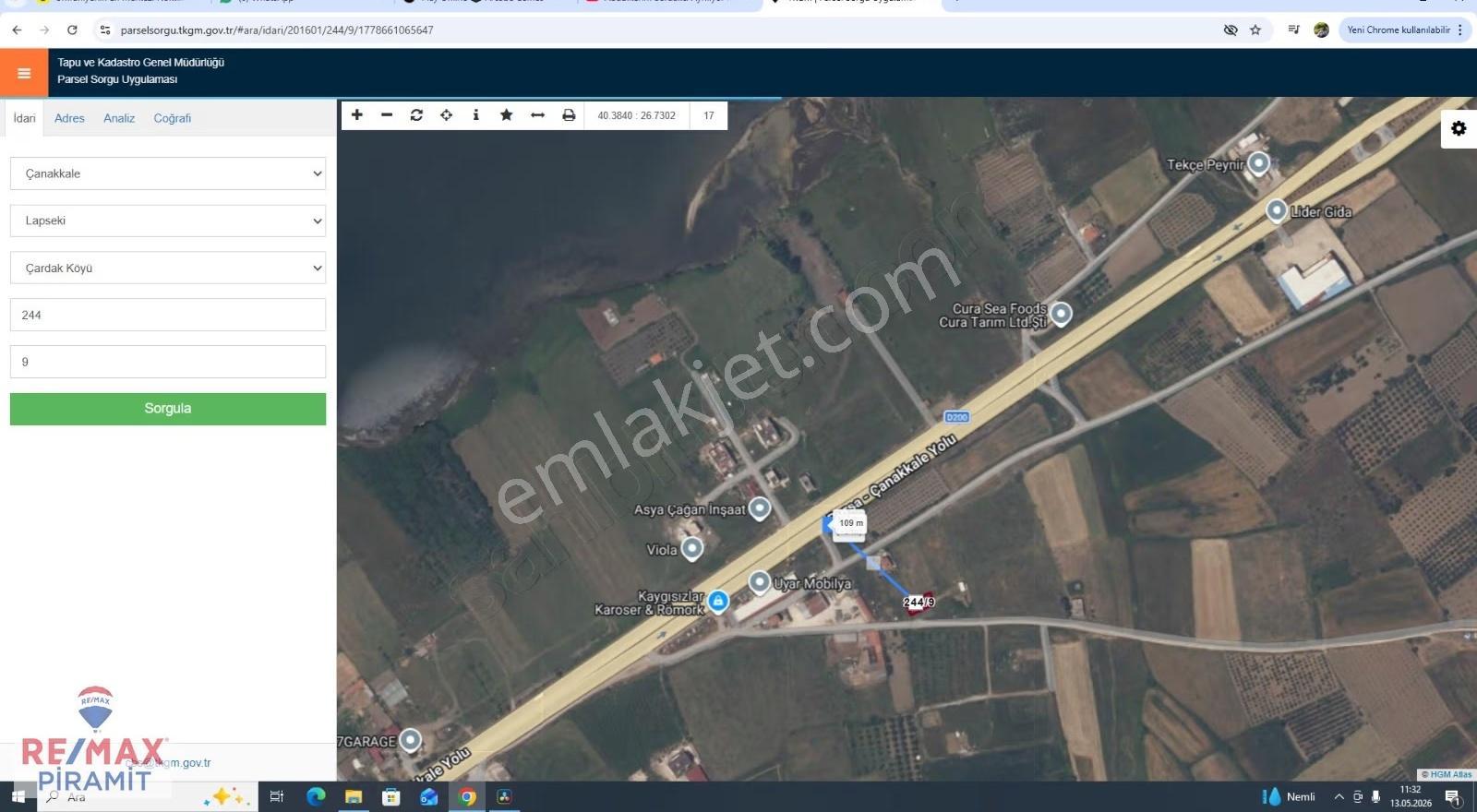Open DaVinci Resolve from taskbar

505,796
